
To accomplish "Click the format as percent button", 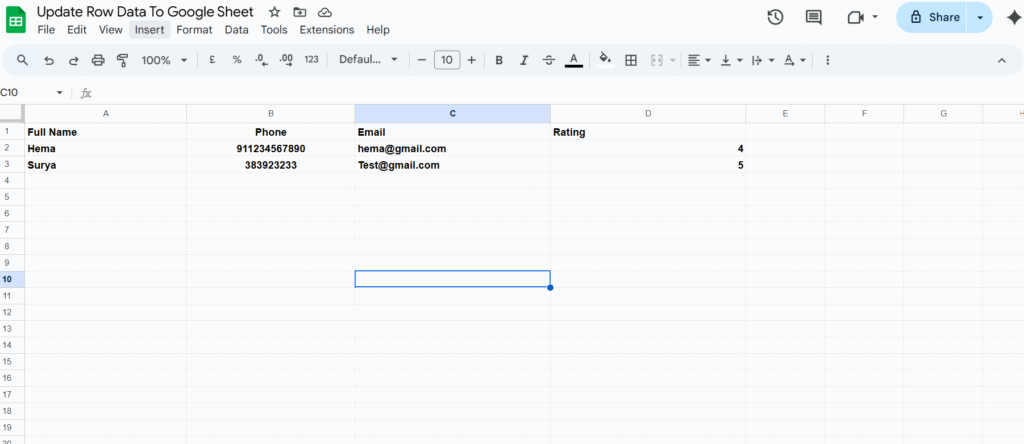I will tap(237, 60).
